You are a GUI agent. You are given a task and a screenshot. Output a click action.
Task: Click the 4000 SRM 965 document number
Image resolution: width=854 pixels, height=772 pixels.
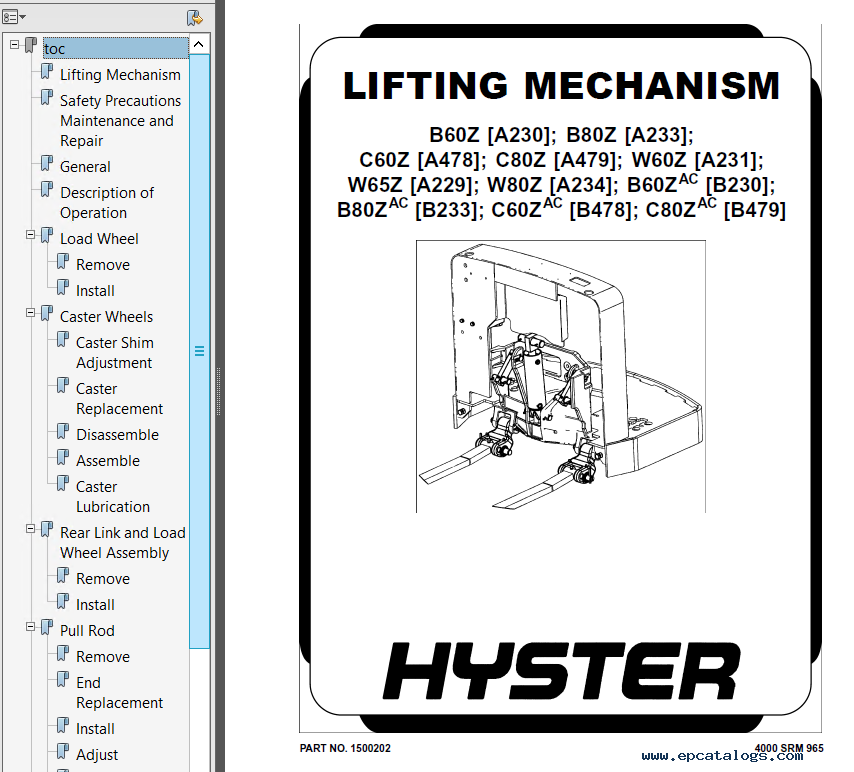[x=789, y=748]
